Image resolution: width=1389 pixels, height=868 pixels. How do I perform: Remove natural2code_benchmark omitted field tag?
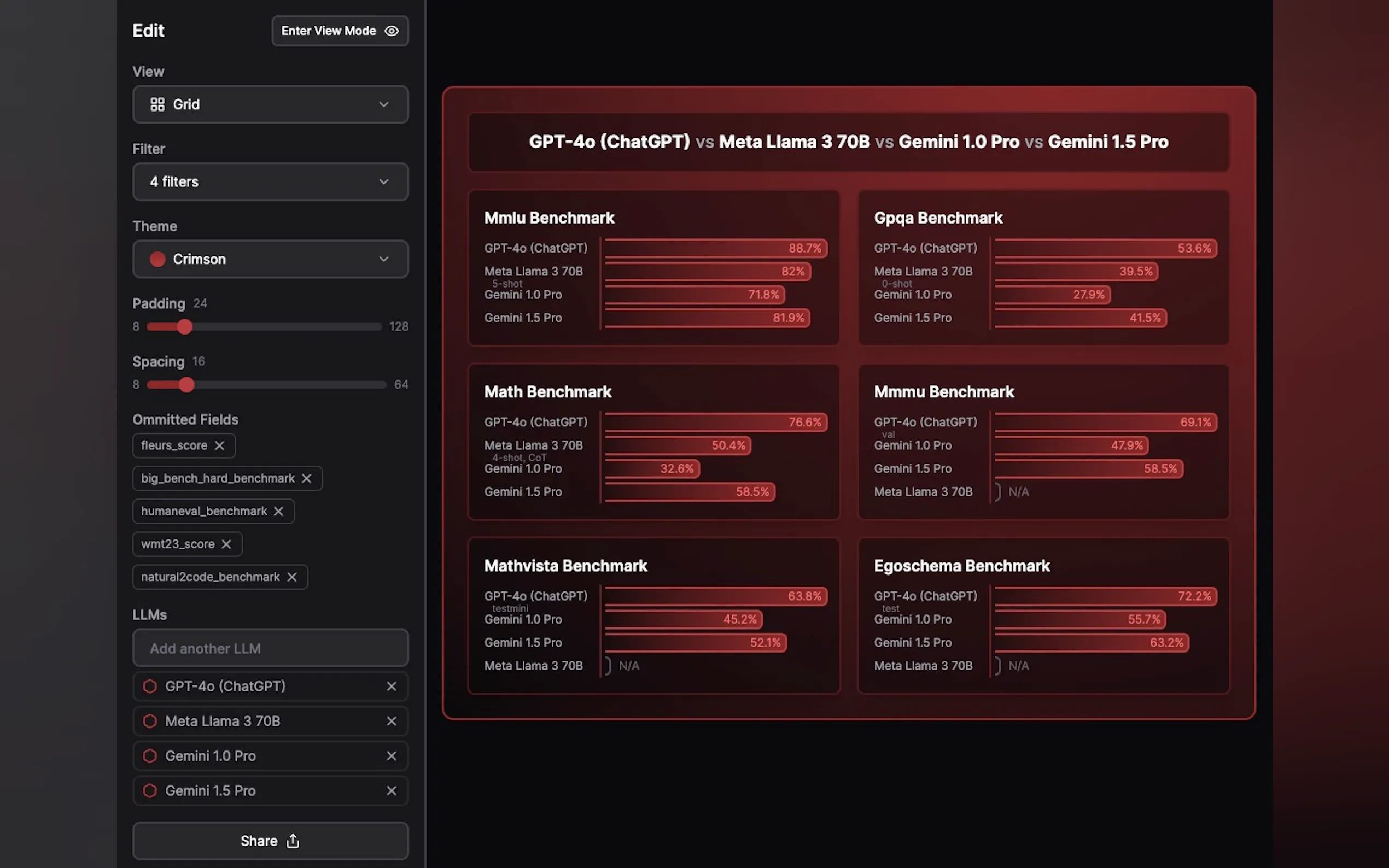pyautogui.click(x=291, y=576)
